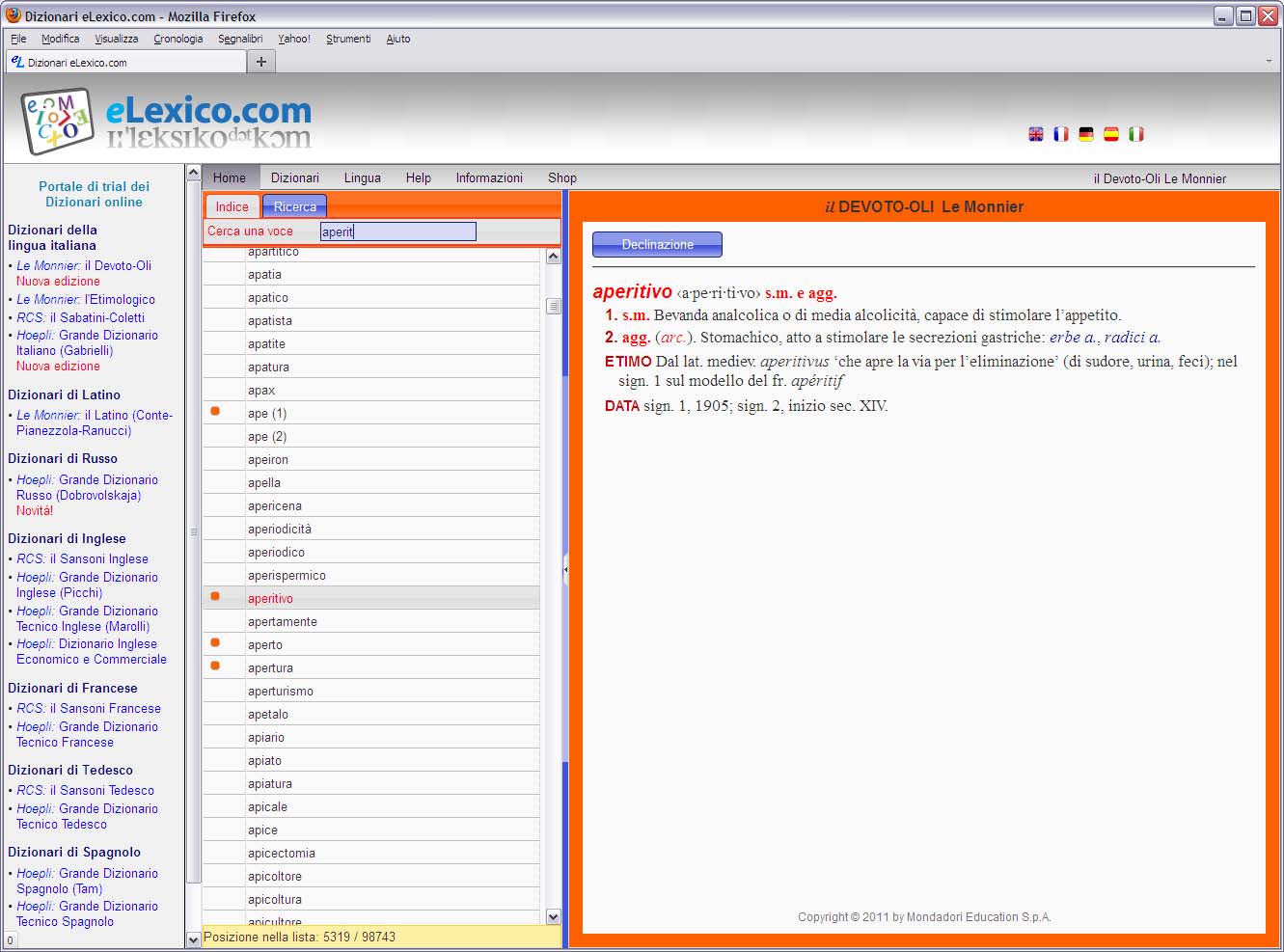Collapse the index panel with splitter handle
This screenshot has height=952, width=1284.
[565, 570]
